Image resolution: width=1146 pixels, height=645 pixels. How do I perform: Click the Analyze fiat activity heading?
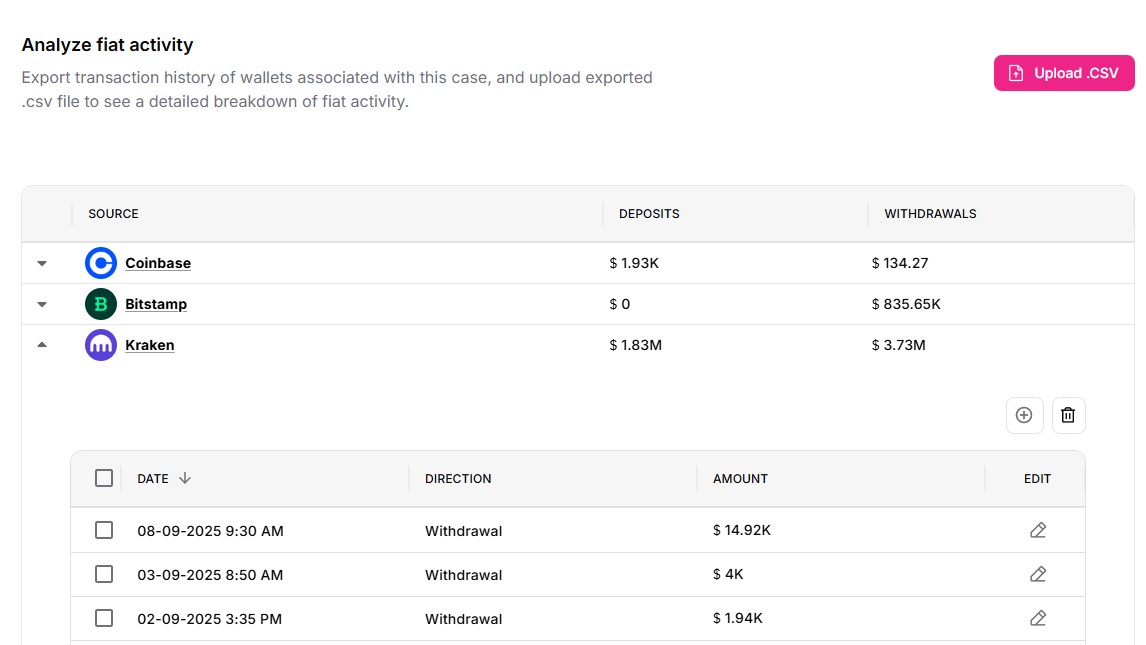[x=107, y=45]
